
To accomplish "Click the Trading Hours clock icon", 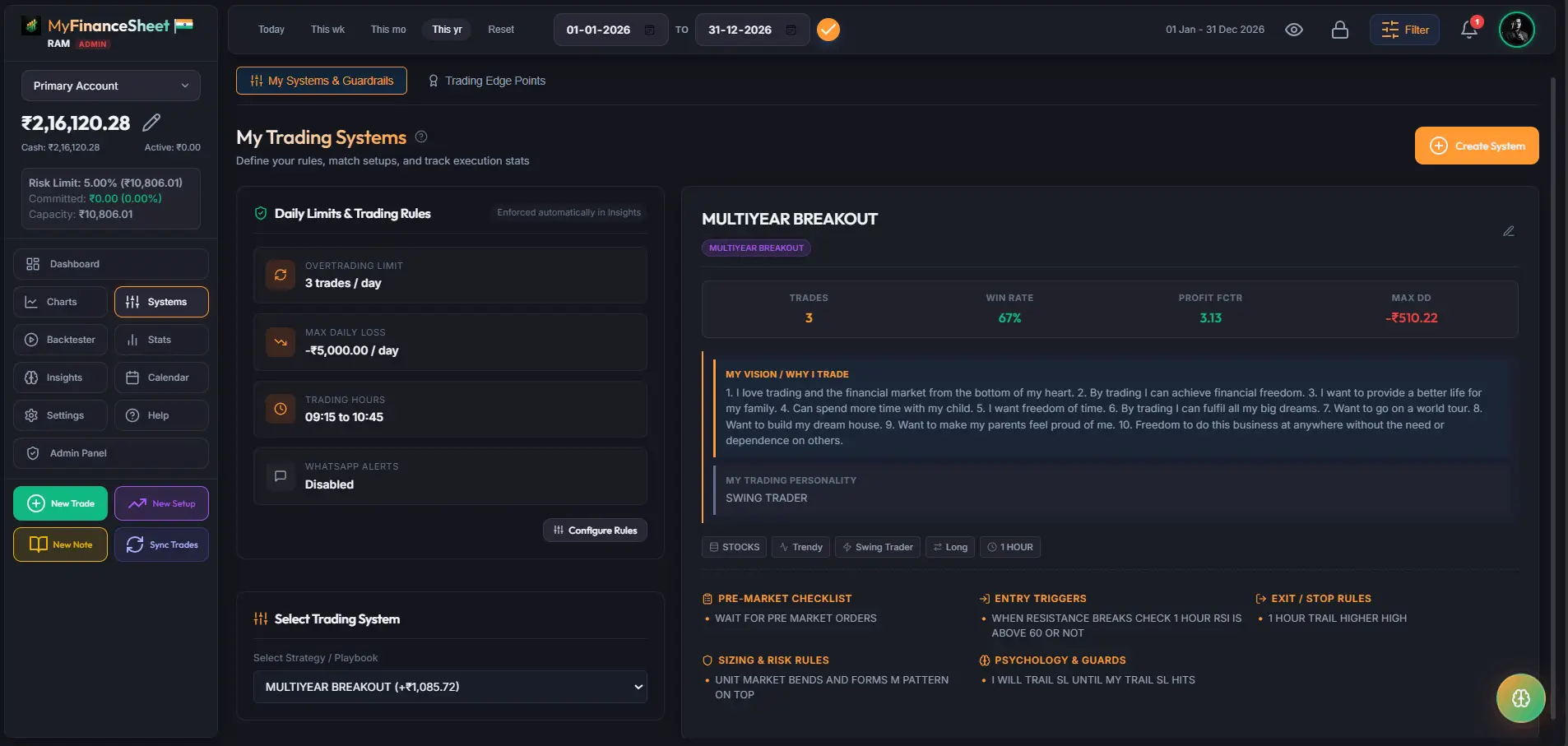I will point(281,409).
